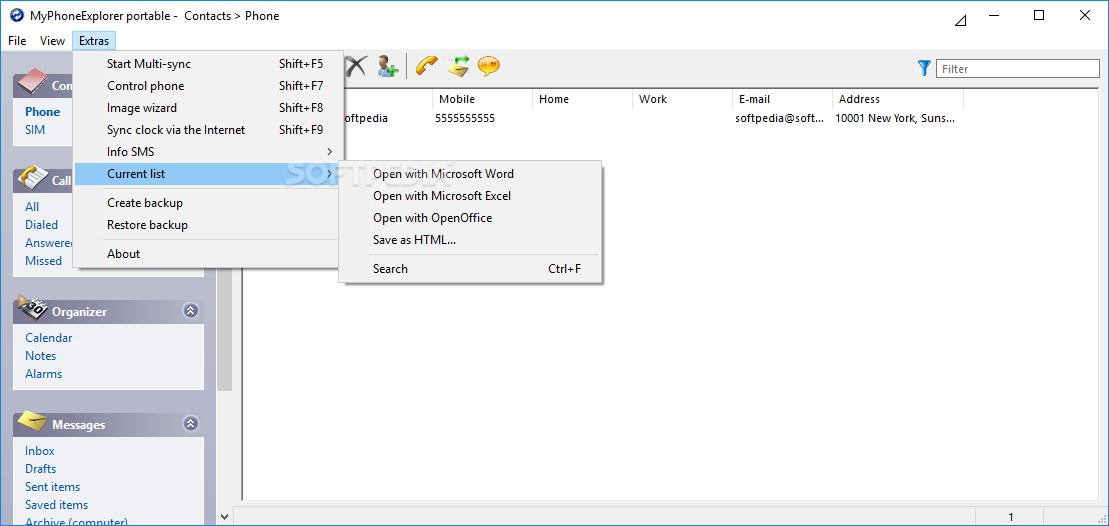This screenshot has height=526, width=1109.
Task: Open the Inbox messages
Action: tap(40, 450)
